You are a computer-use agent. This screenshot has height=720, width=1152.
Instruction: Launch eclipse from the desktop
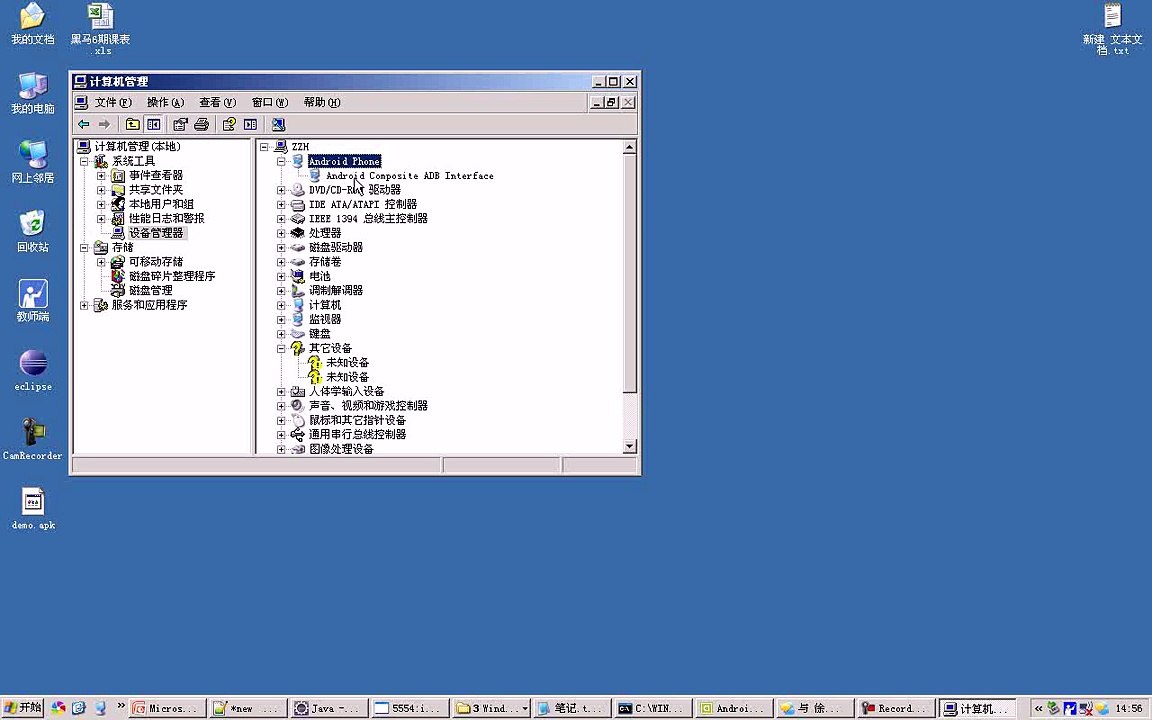33,370
